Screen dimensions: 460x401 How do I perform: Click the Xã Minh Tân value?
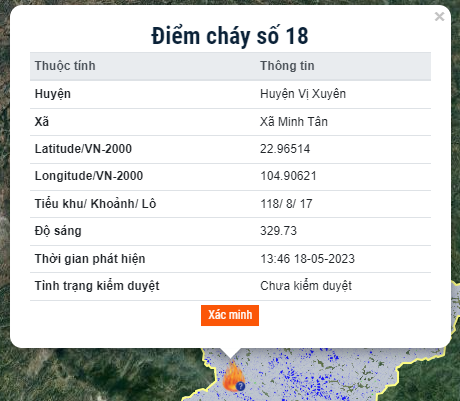click(294, 122)
